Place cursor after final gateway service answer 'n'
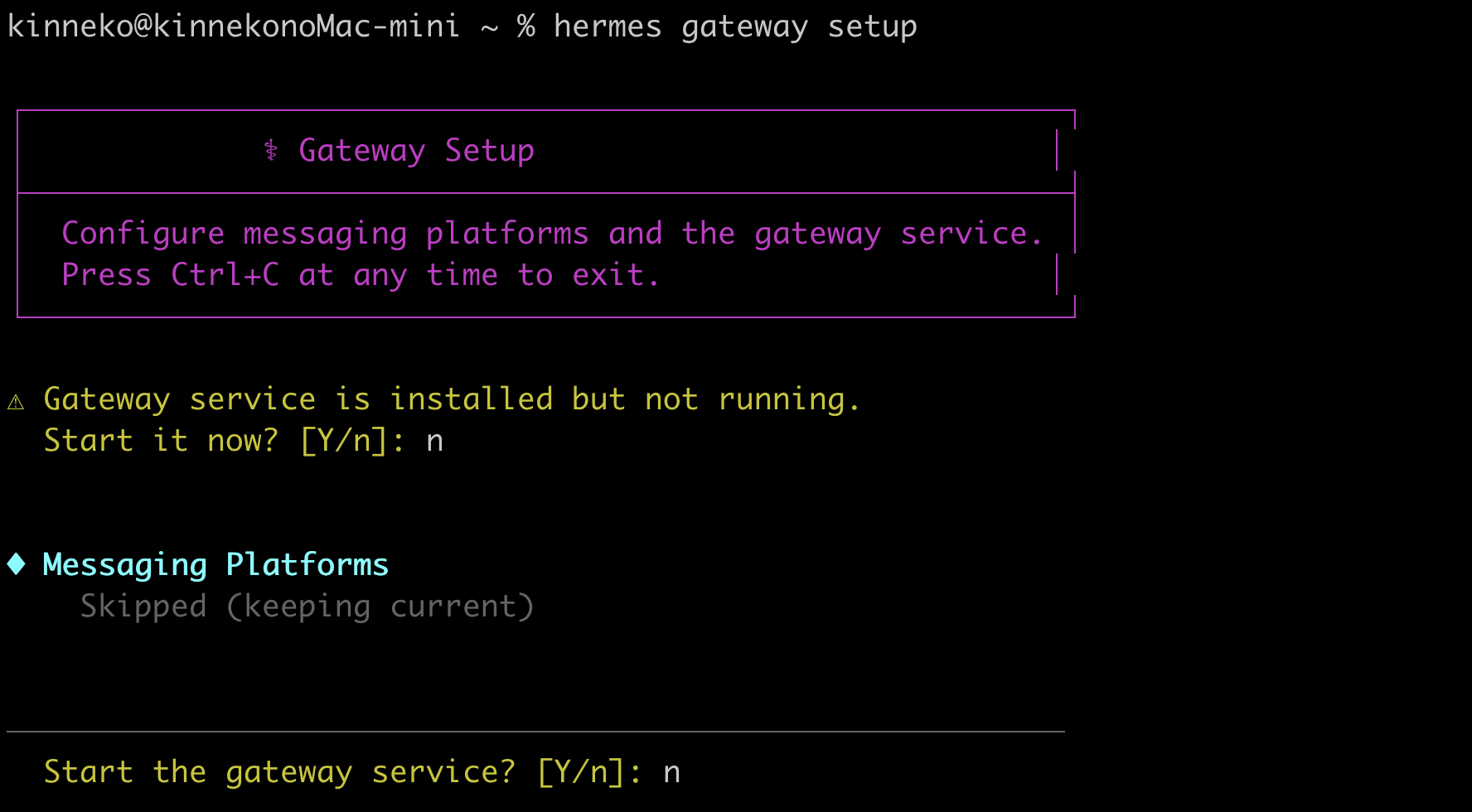1472x812 pixels. point(682,772)
